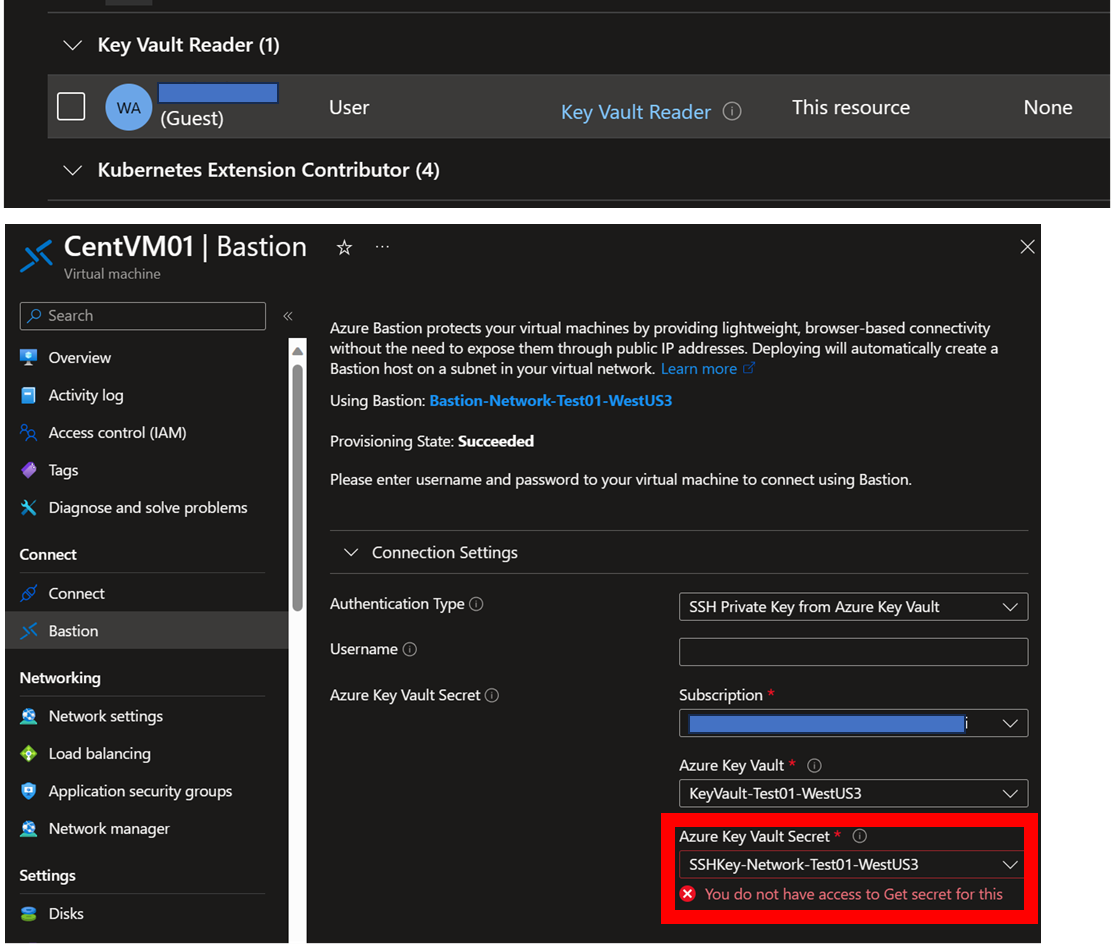Open Application security groups page

(140, 792)
